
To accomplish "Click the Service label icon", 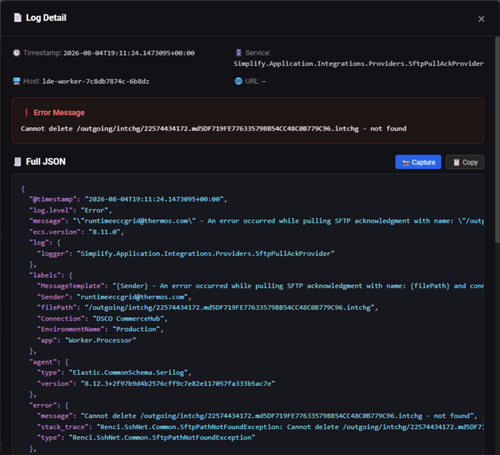I will pos(238,53).
